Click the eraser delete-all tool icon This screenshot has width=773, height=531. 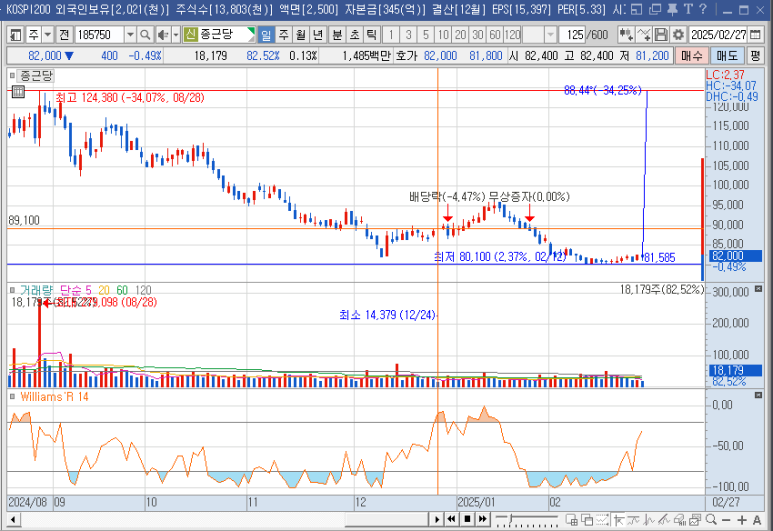click(x=680, y=519)
